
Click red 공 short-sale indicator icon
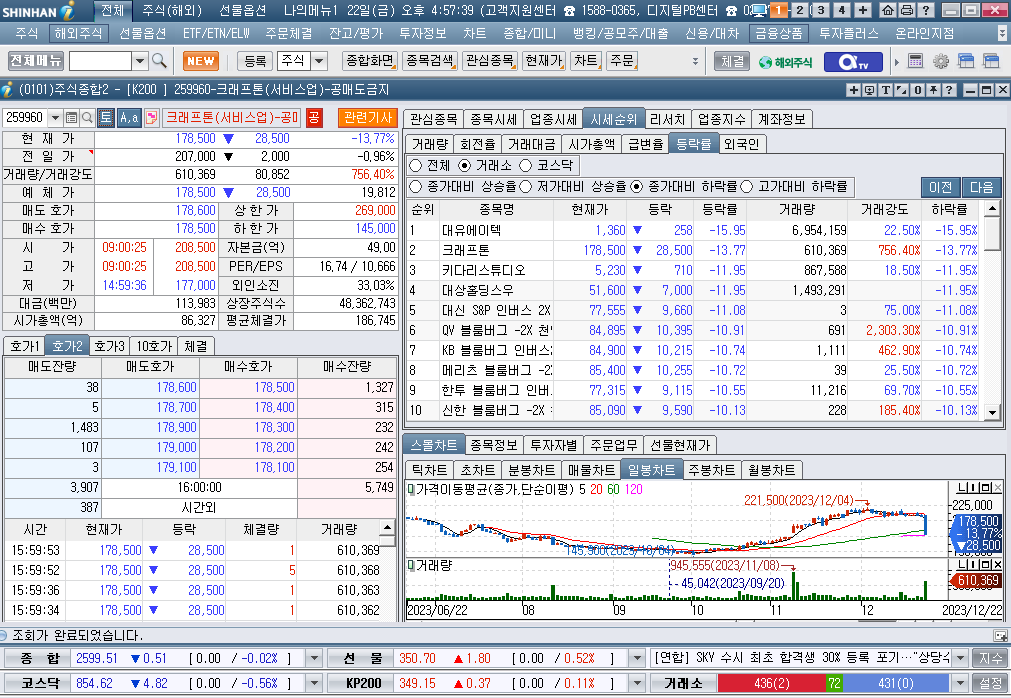(x=313, y=117)
